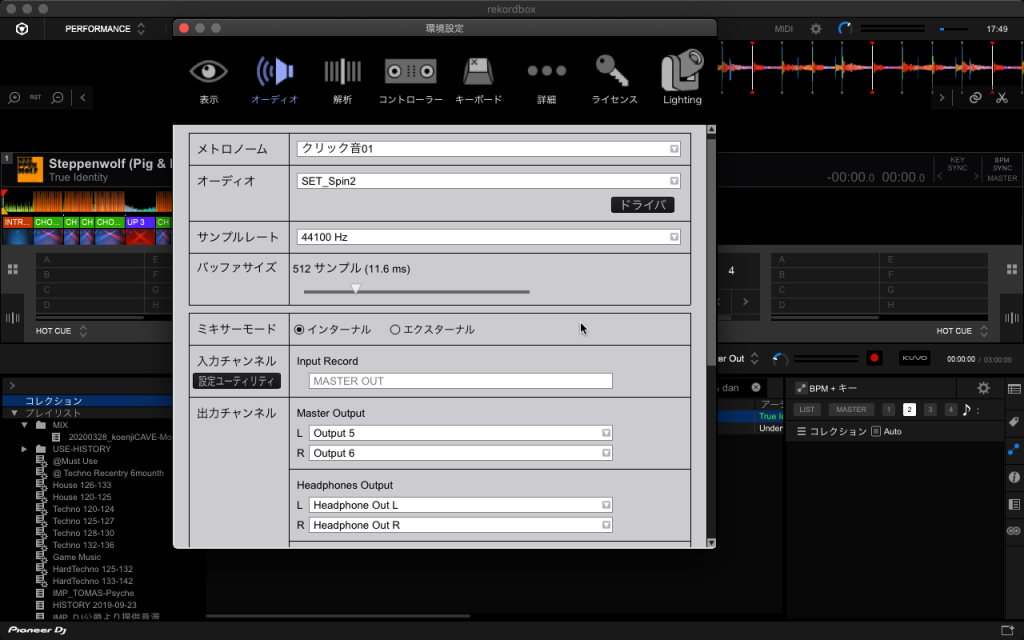Open the PERFORMANCE mode selector
This screenshot has width=1024, height=640.
click(x=104, y=29)
